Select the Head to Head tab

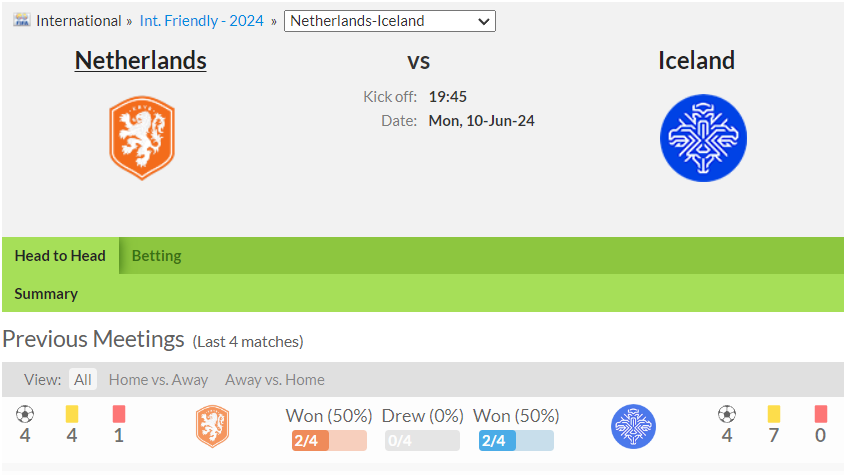tap(60, 256)
